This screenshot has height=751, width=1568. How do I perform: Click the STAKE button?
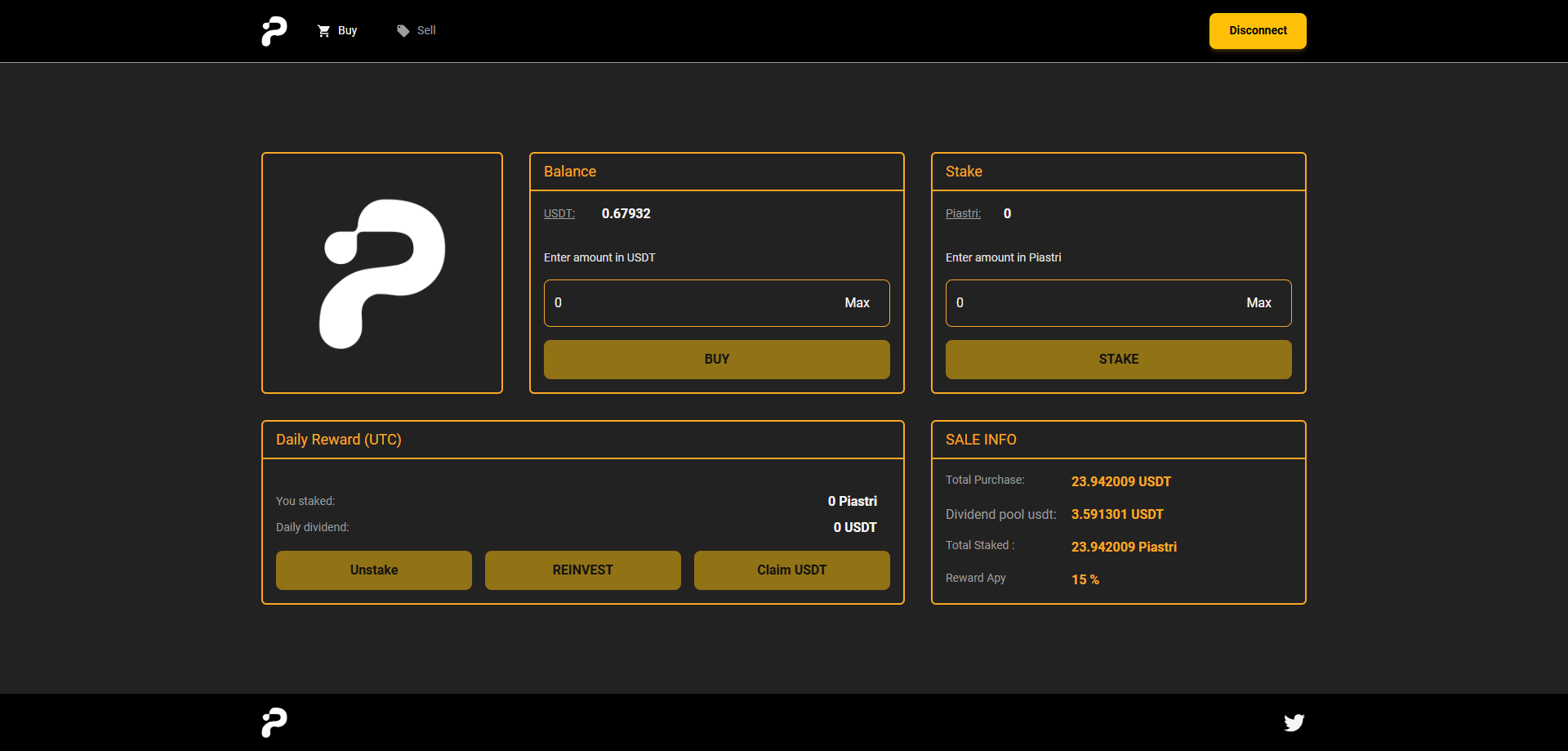click(1118, 359)
